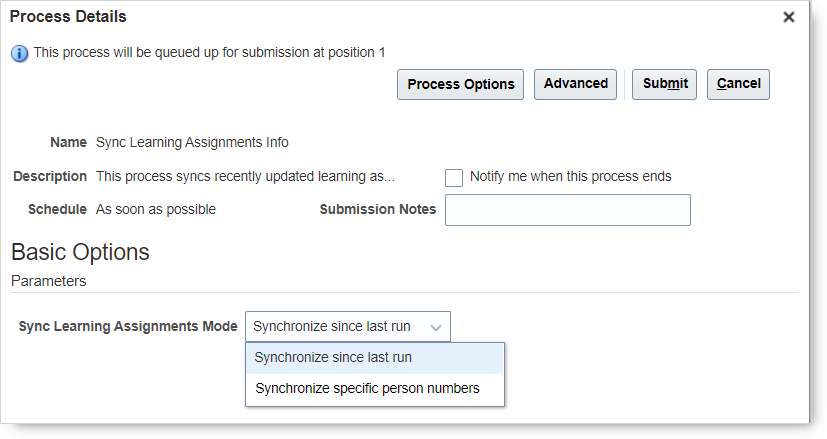
Task: Click the Parameters section label
Action: click(x=48, y=281)
